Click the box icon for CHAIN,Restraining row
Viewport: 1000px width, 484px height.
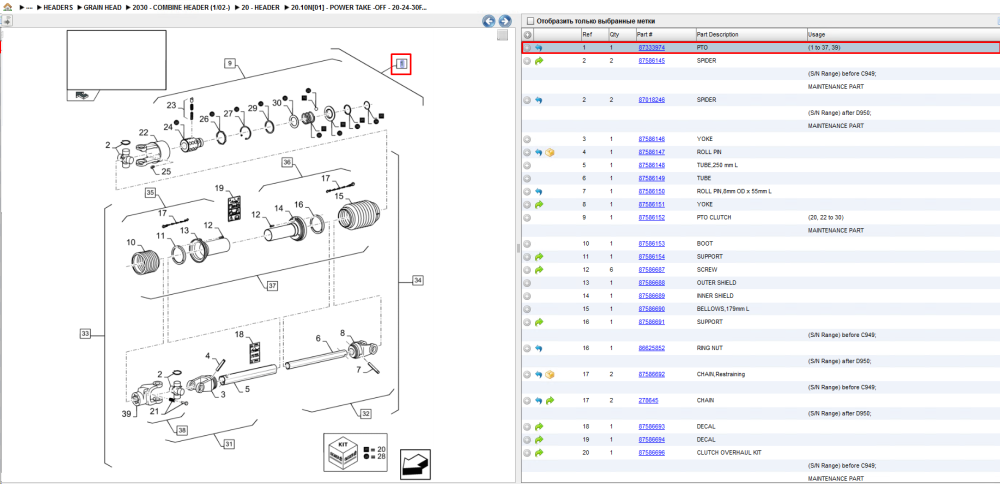point(550,374)
